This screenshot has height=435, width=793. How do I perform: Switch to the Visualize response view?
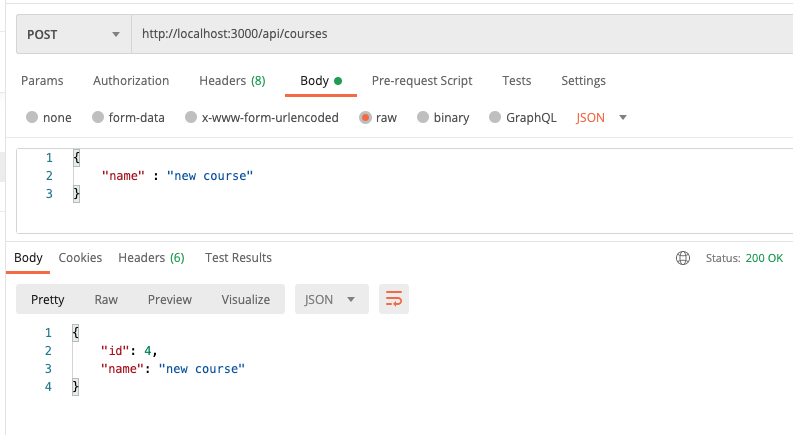[x=246, y=299]
